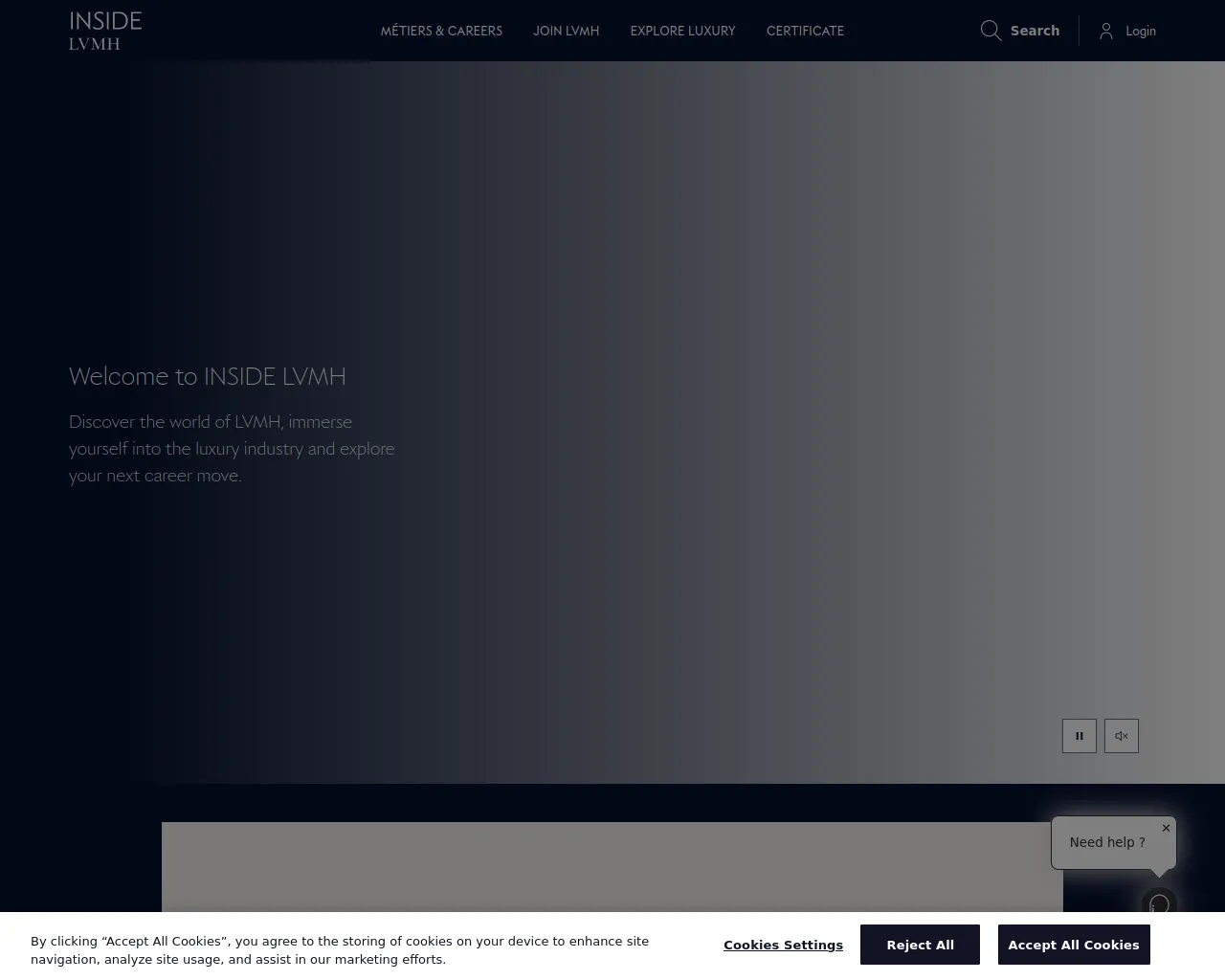Open the Need help chat bubble
1225x980 pixels.
1107,842
